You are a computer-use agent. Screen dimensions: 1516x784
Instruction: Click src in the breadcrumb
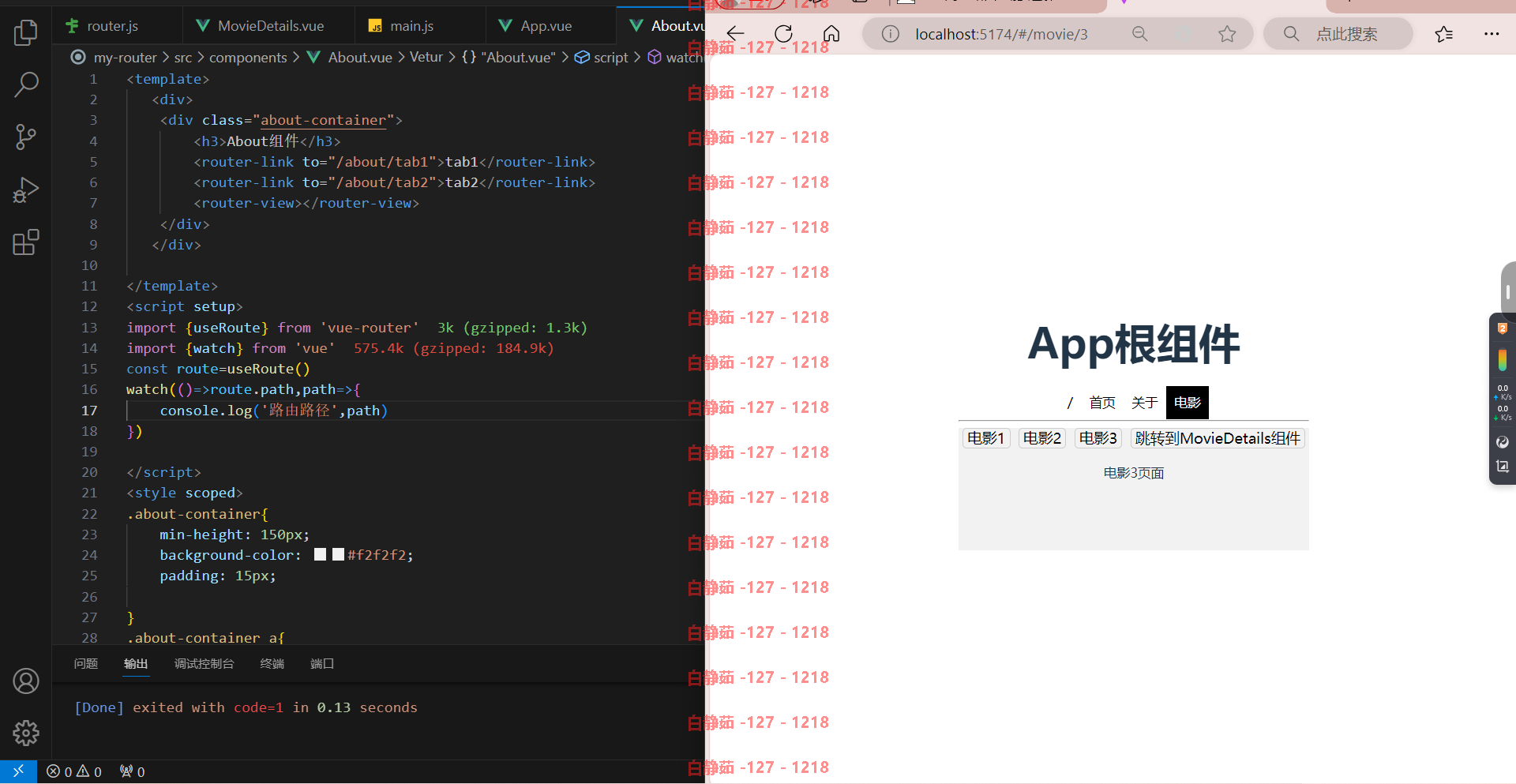[182, 58]
